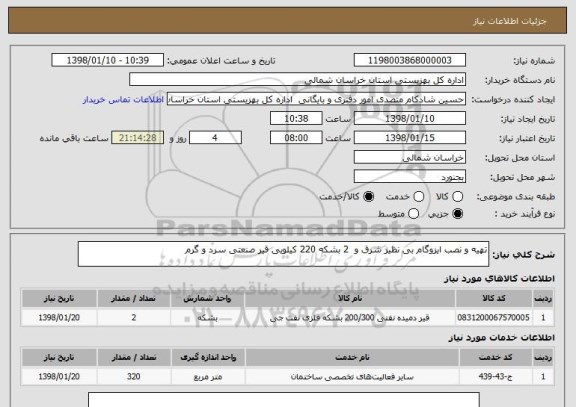Click the validity time field 08:00
This screenshot has width=576, height=407.
[x=296, y=138]
